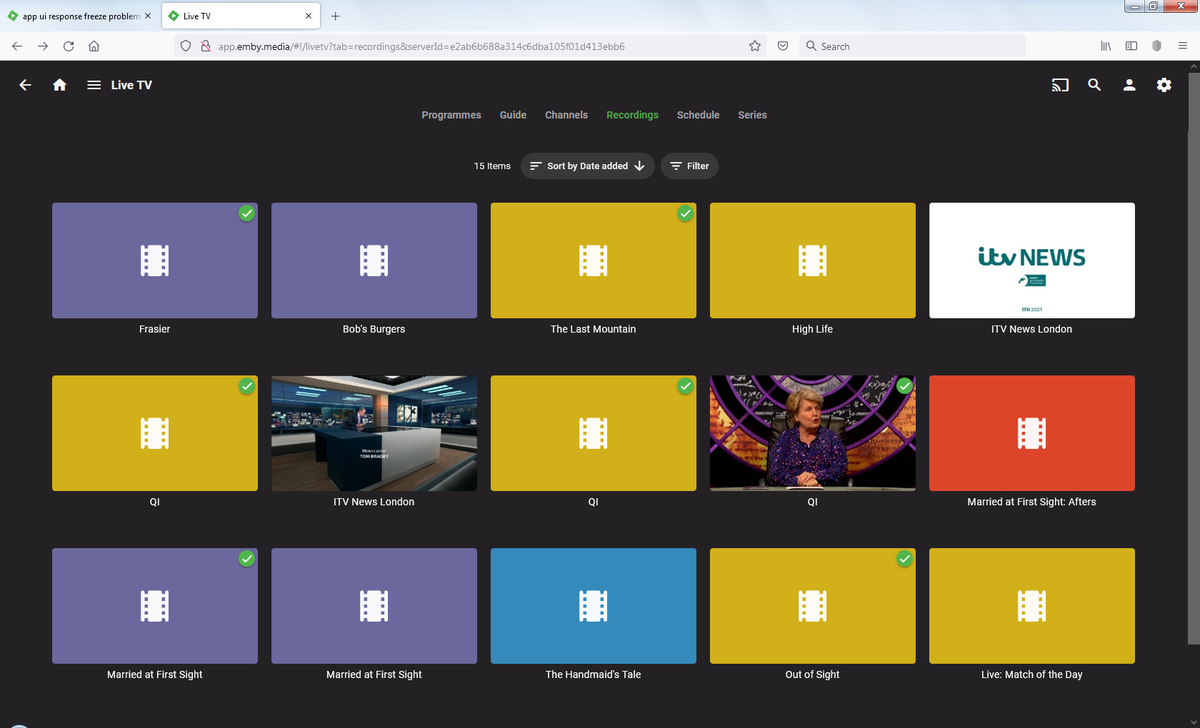Switch to the Guide tab

tap(513, 115)
